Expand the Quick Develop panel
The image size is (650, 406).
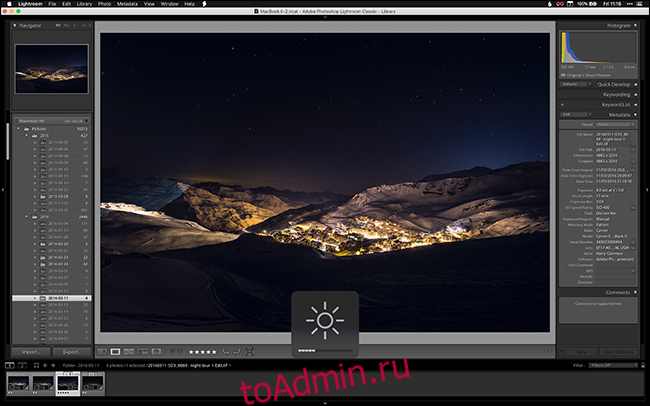tap(637, 84)
